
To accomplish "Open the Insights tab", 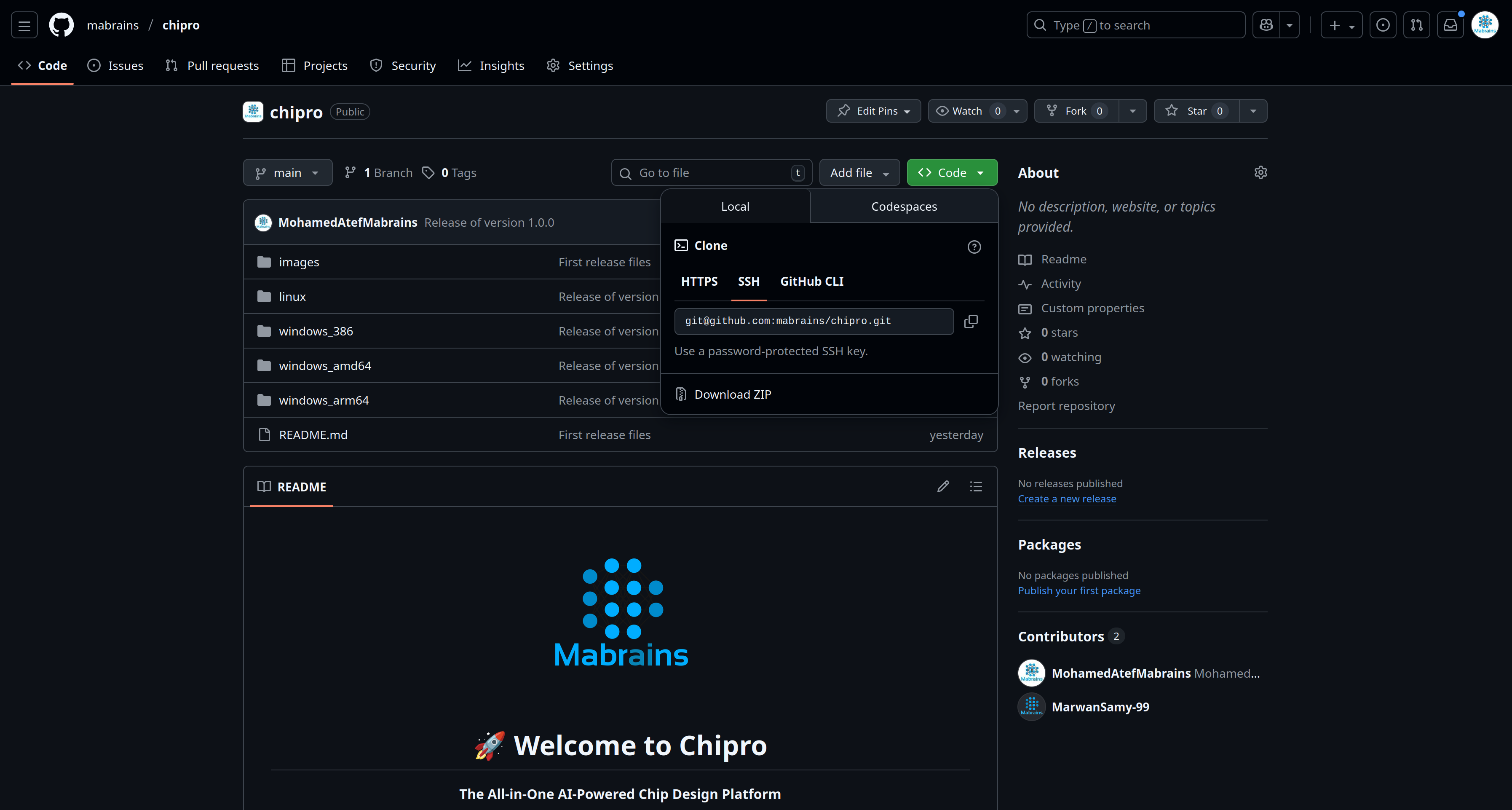I will (491, 65).
